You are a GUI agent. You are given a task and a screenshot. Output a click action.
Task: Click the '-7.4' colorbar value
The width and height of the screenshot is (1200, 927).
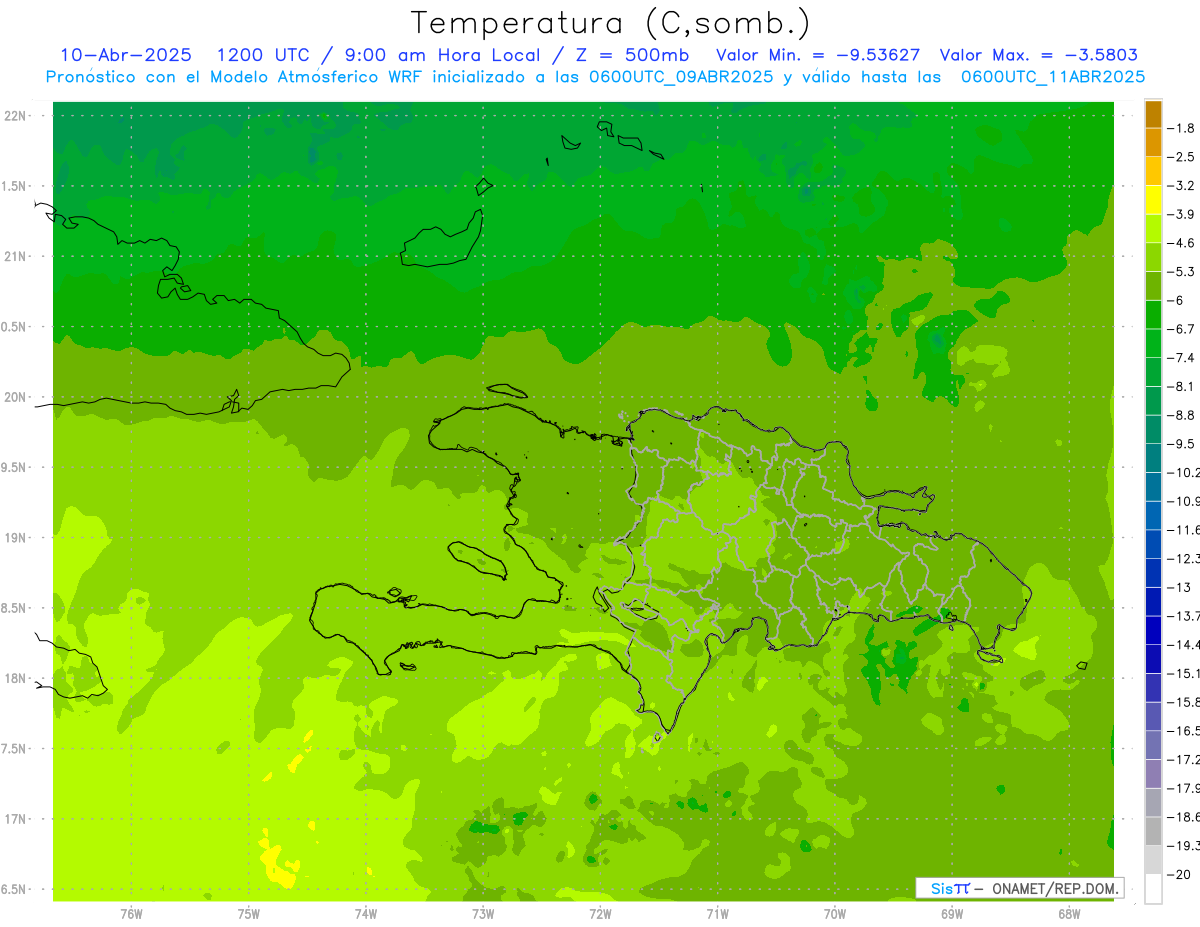tap(1182, 358)
